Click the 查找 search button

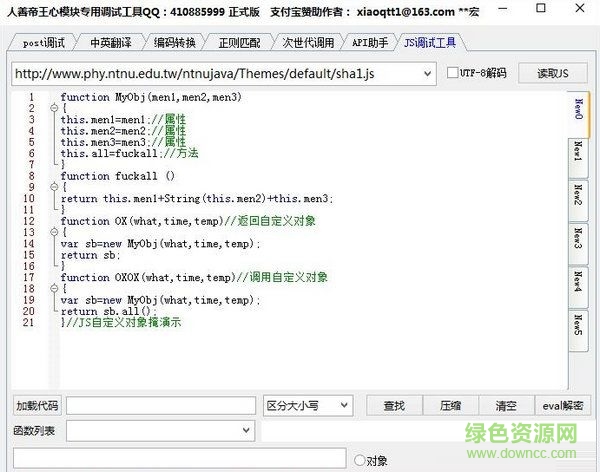[393, 405]
